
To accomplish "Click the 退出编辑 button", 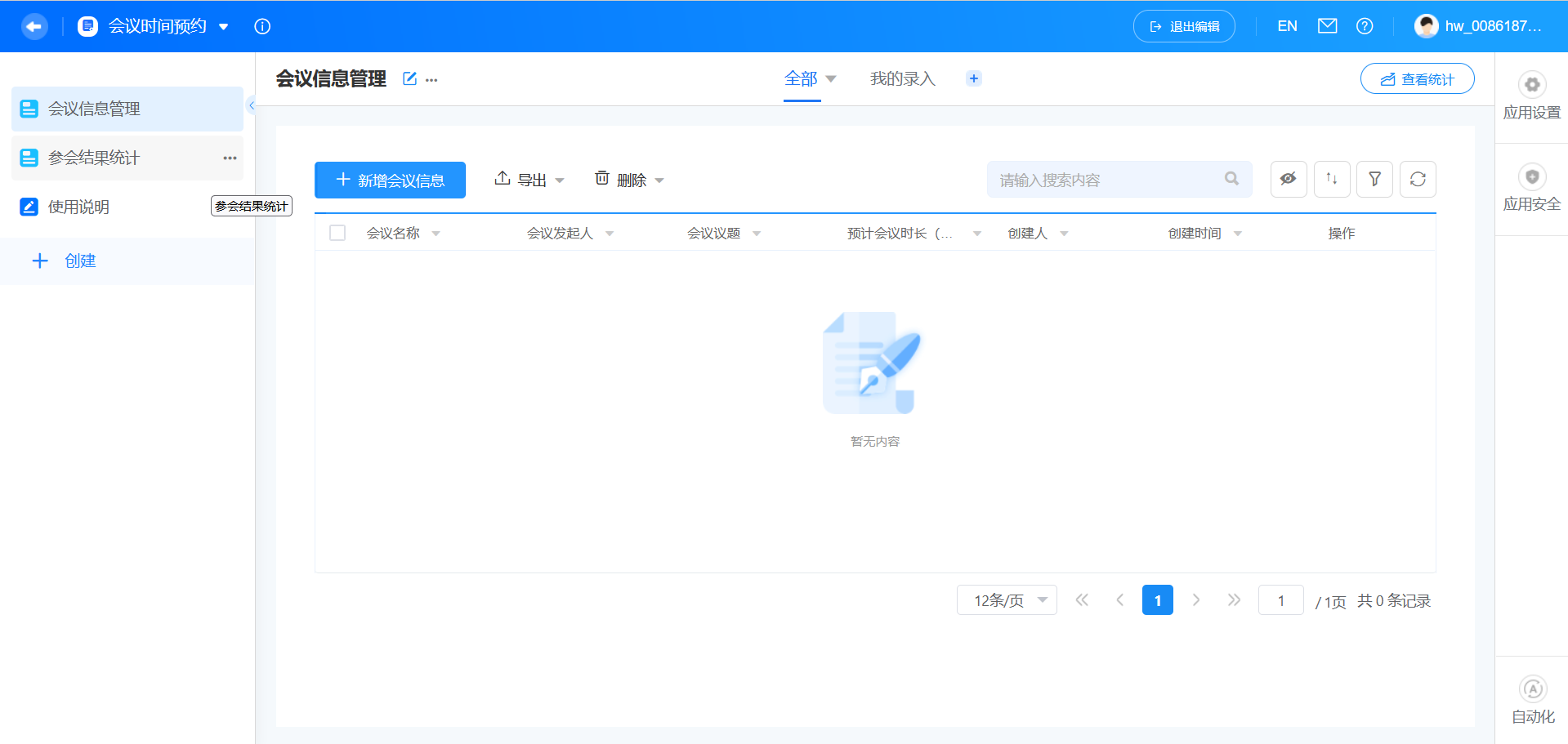I will click(1183, 25).
